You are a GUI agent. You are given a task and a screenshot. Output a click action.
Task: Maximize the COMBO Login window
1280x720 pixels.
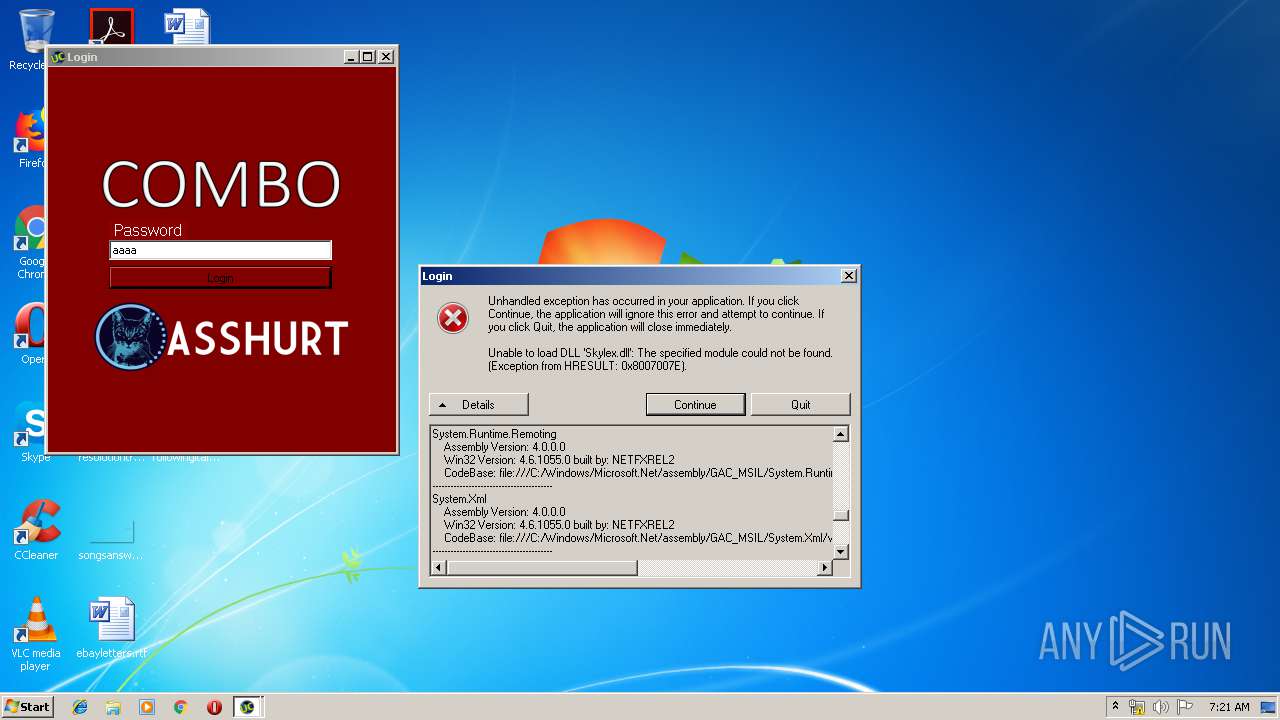(368, 57)
